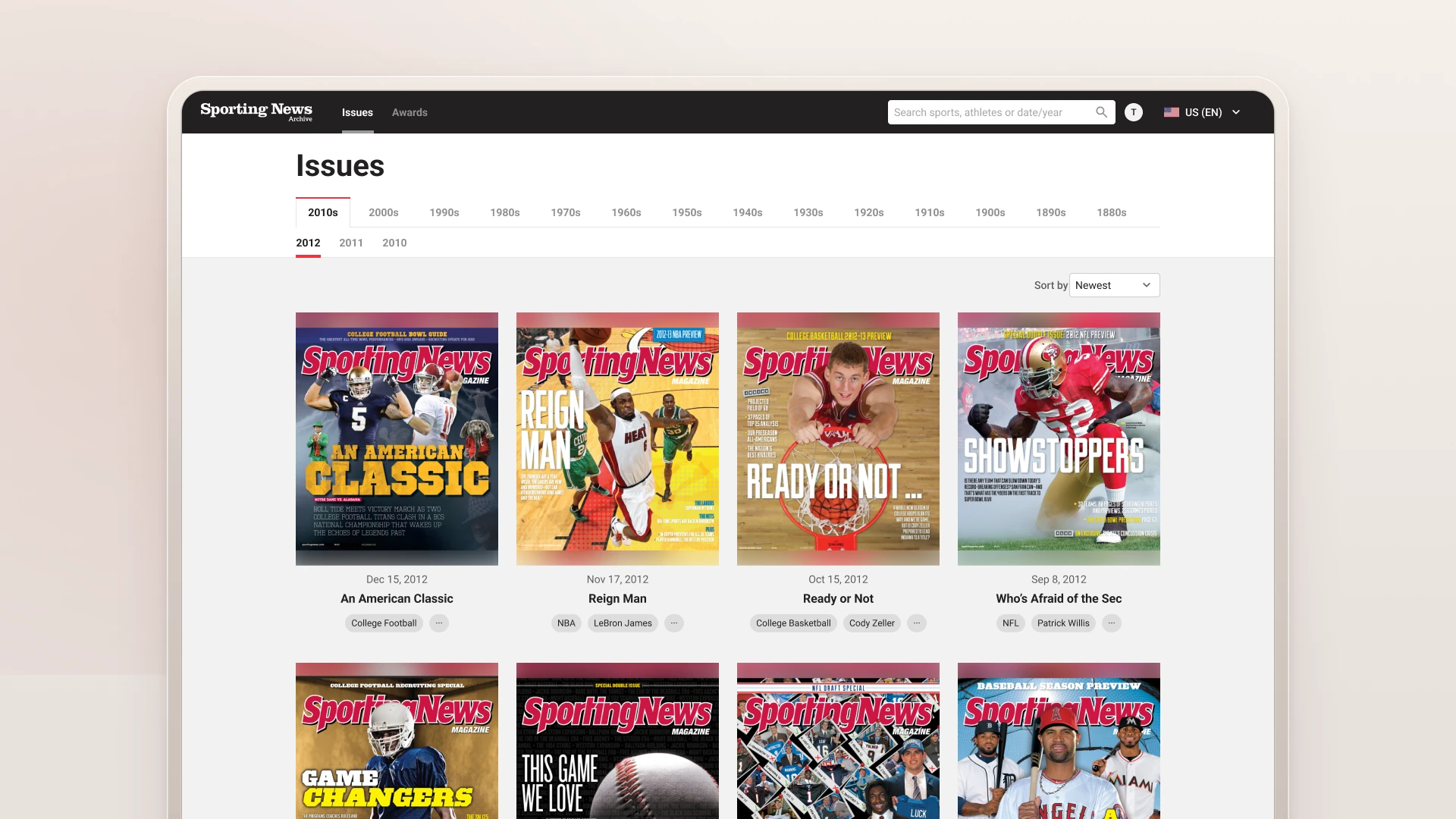This screenshot has width=1456, height=819.
Task: Select the 2012 year tab
Action: coord(308,243)
